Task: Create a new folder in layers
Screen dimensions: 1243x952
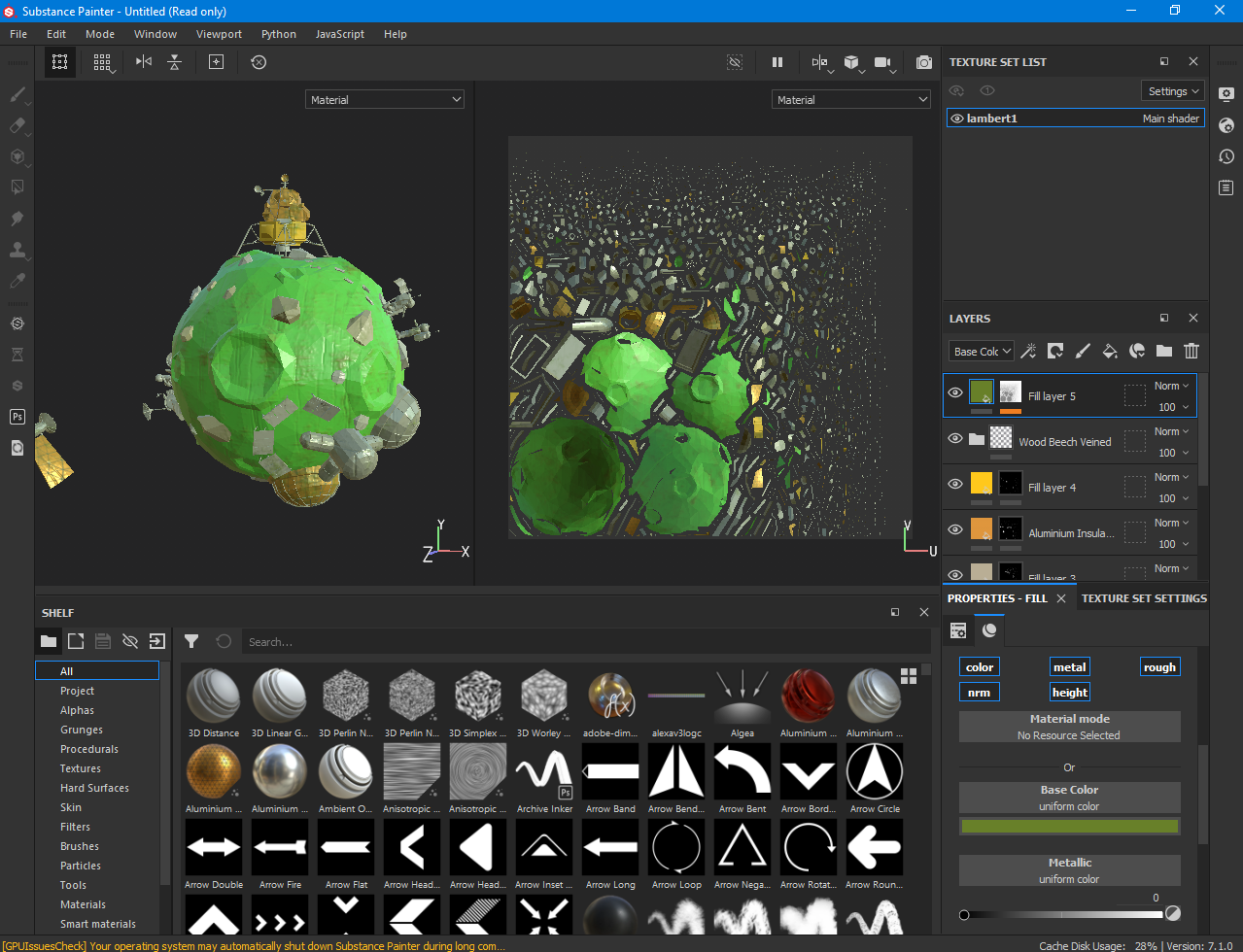Action: 1164,352
